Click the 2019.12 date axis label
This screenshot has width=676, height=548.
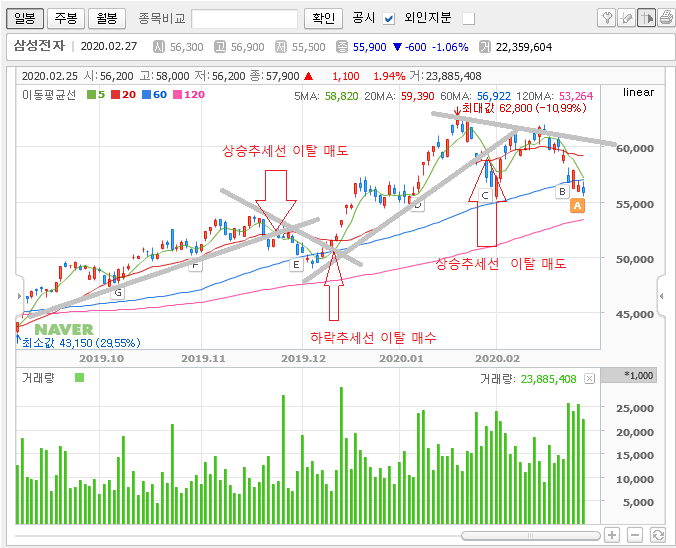point(304,358)
